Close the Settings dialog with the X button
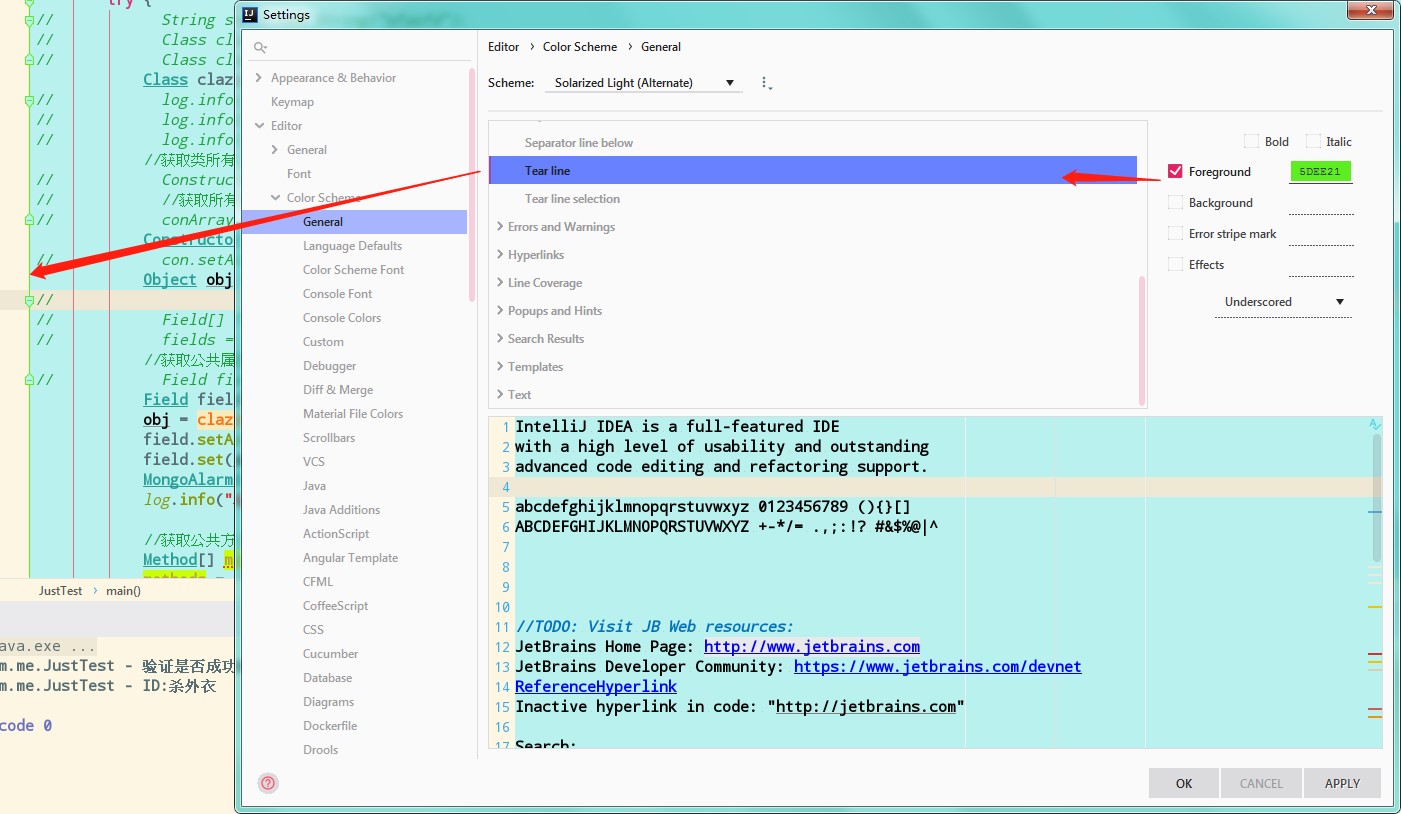 click(1369, 11)
